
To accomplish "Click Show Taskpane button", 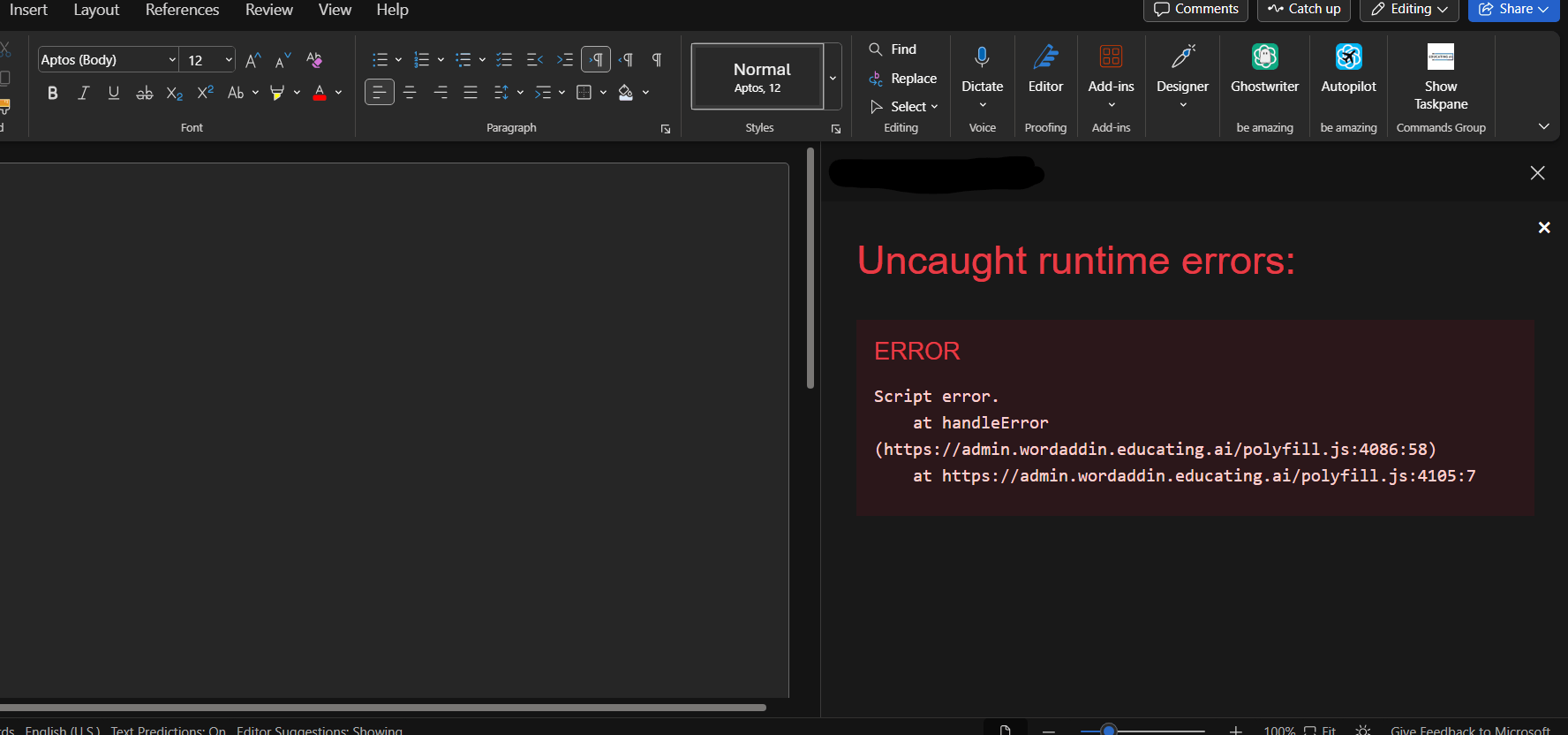I will [x=1441, y=78].
